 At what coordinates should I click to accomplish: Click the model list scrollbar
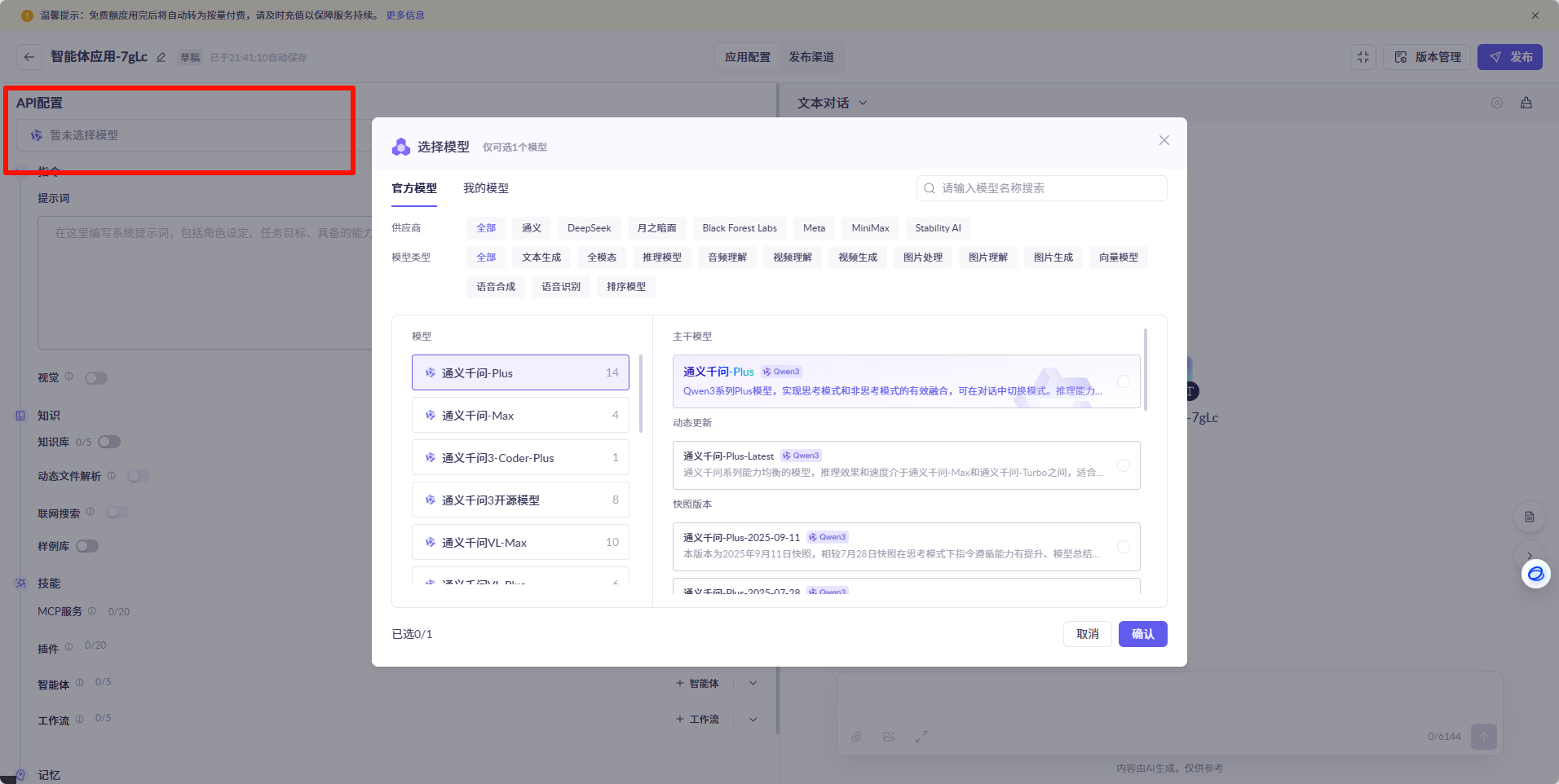pos(641,393)
